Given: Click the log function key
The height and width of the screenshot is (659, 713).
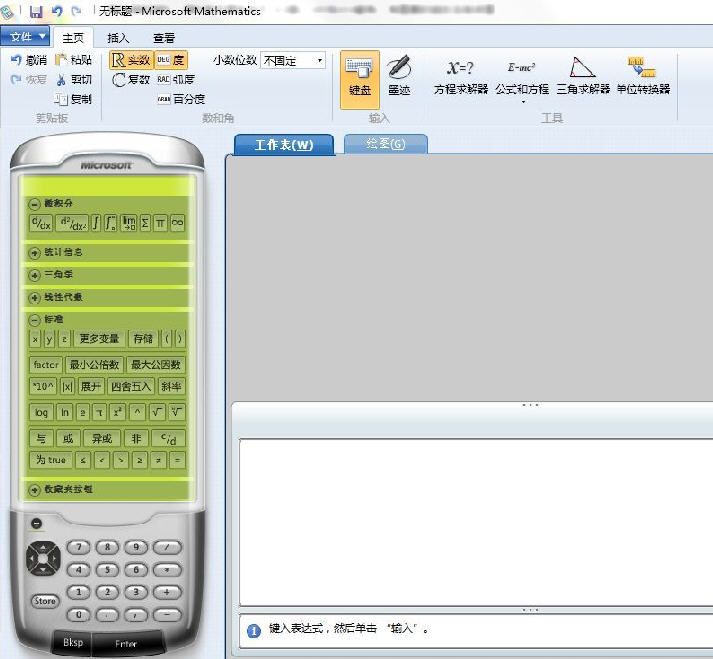Looking at the screenshot, I should 41,413.
